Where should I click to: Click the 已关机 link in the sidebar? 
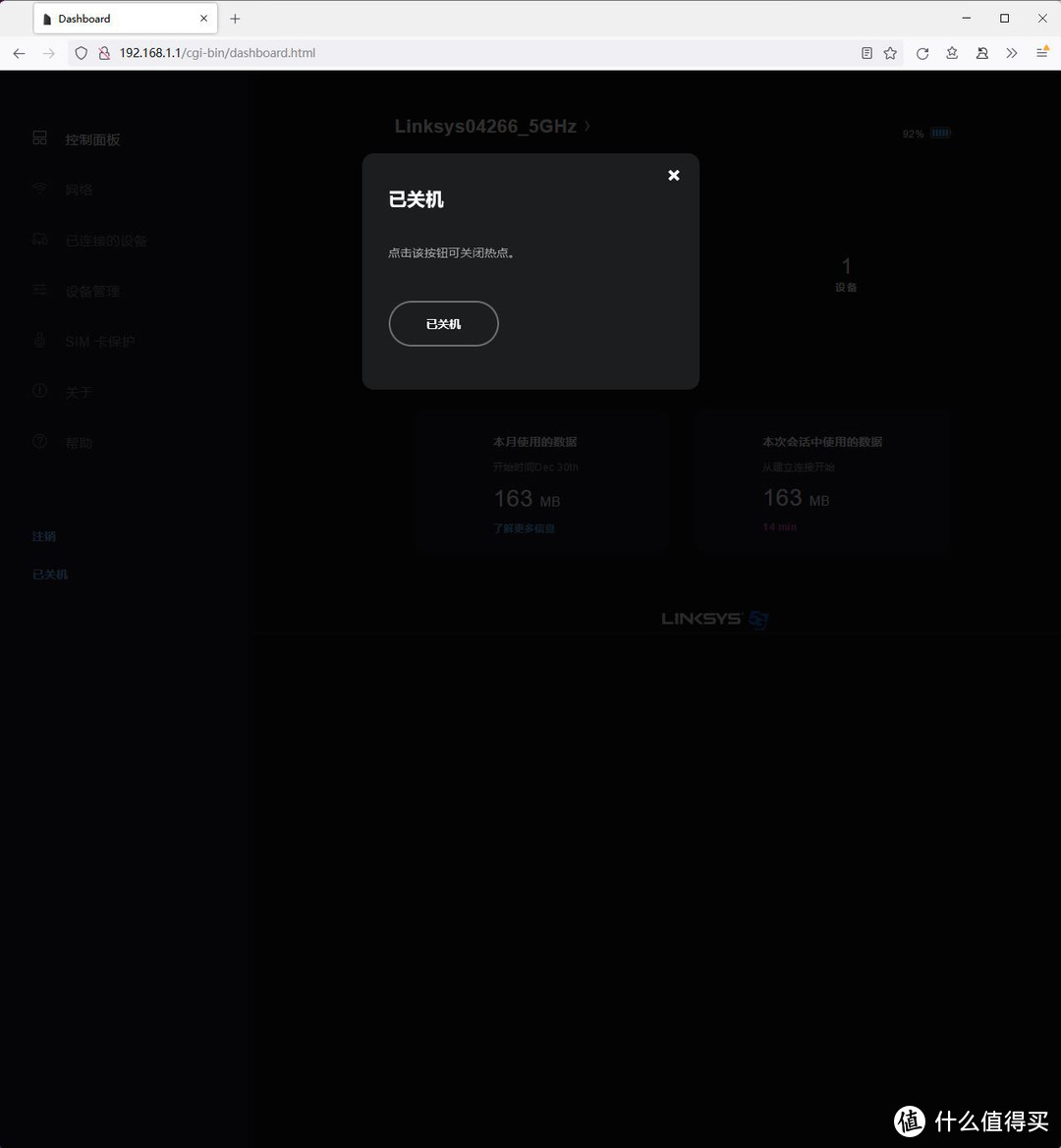(x=50, y=574)
